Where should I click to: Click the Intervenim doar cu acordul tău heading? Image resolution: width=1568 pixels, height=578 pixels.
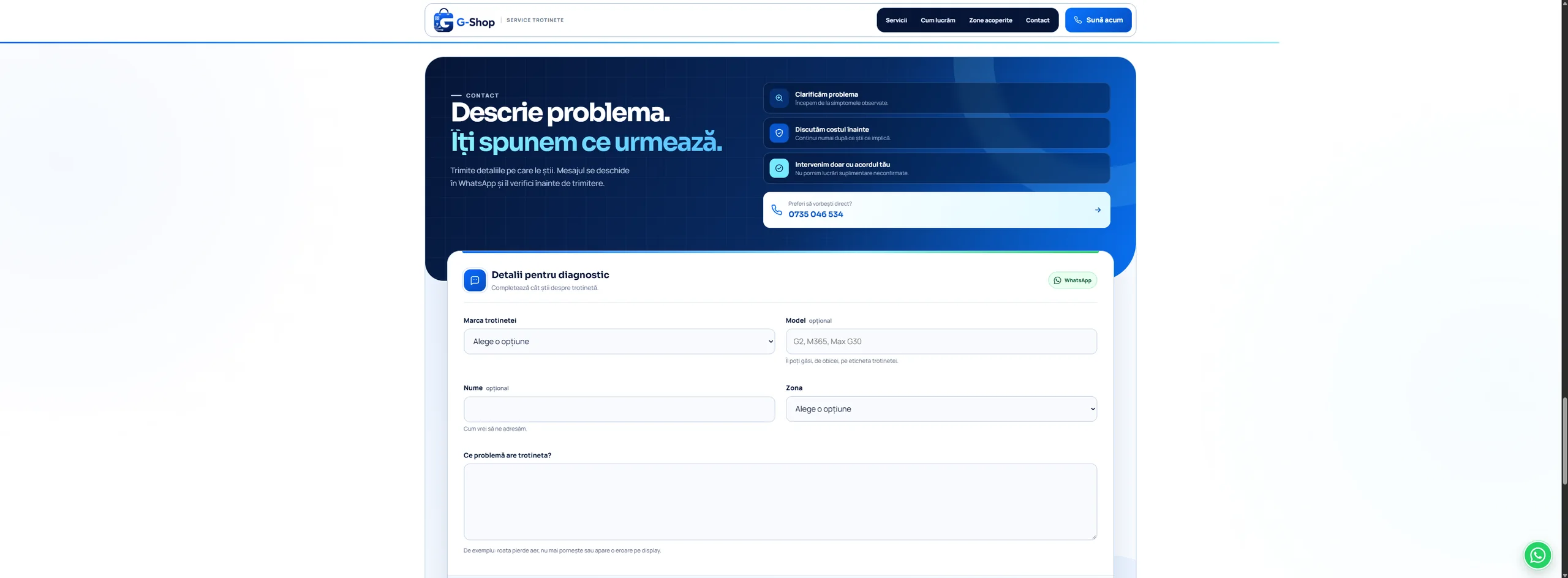(x=842, y=164)
